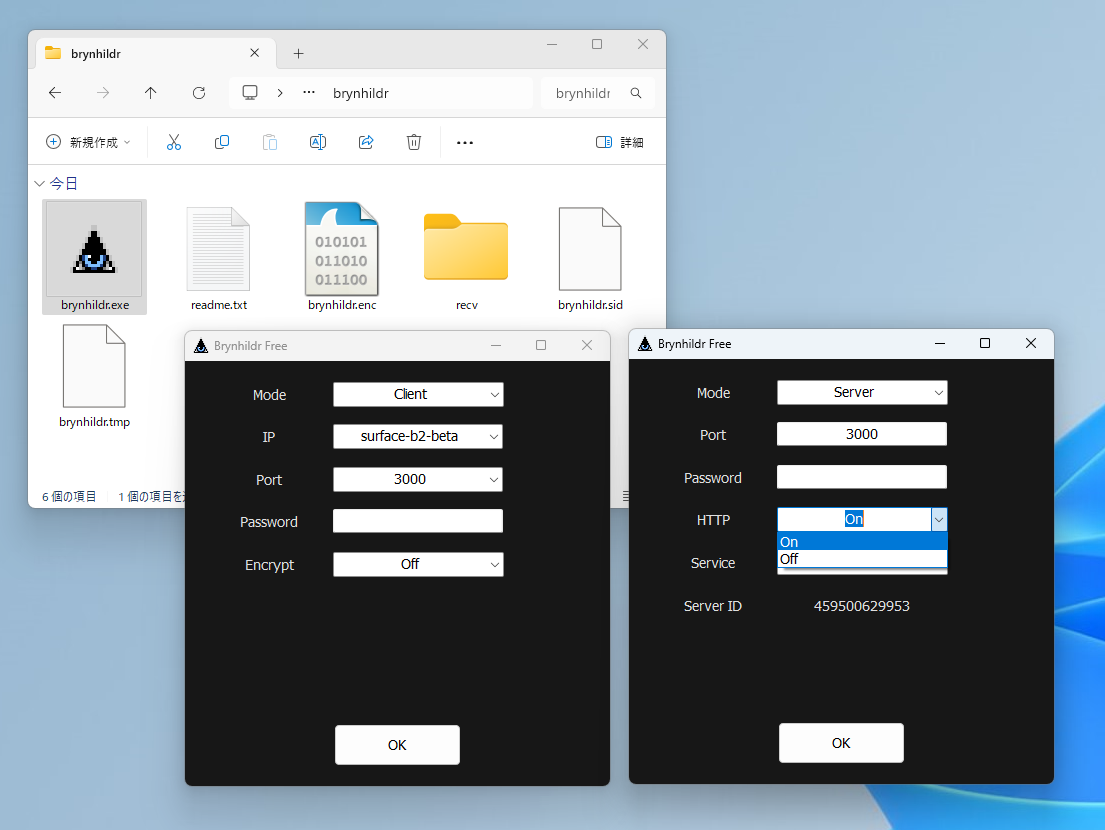
Task: Click the Explorer search box
Action: (597, 93)
